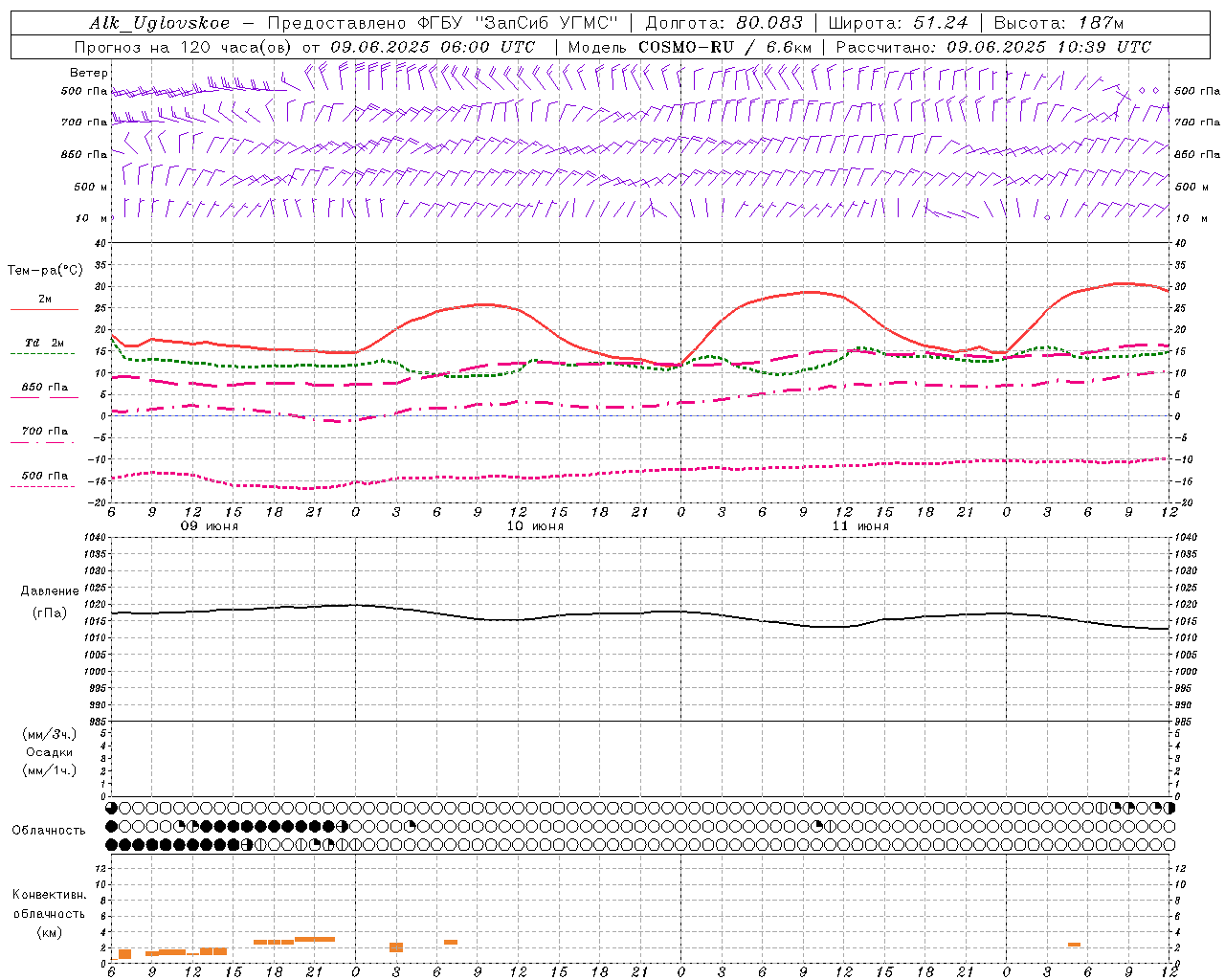Click the 11 июня date label
This screenshot has height=980, width=1225.
coord(860,526)
